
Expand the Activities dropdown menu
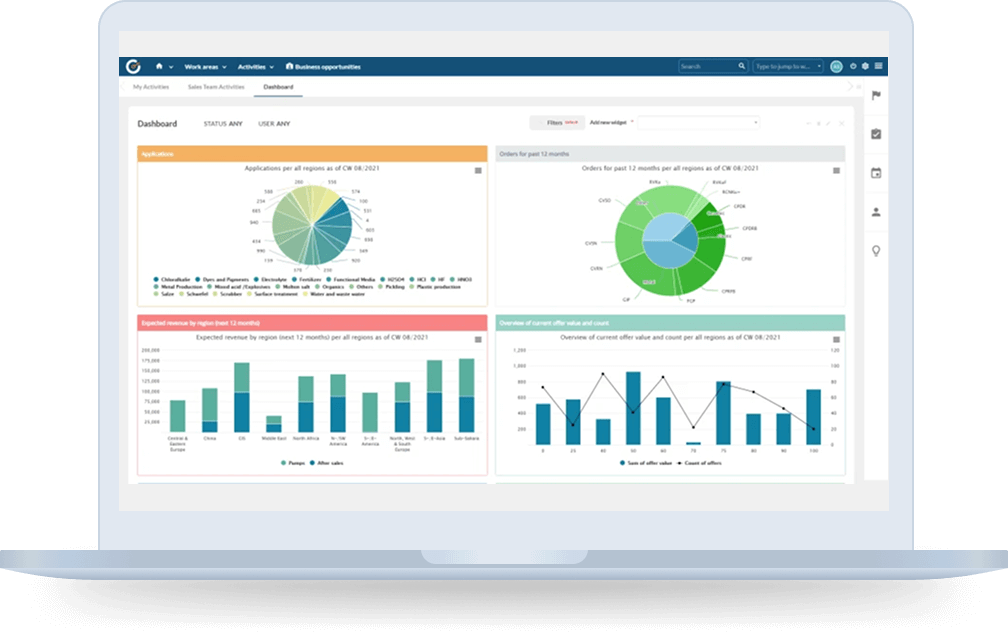point(255,67)
